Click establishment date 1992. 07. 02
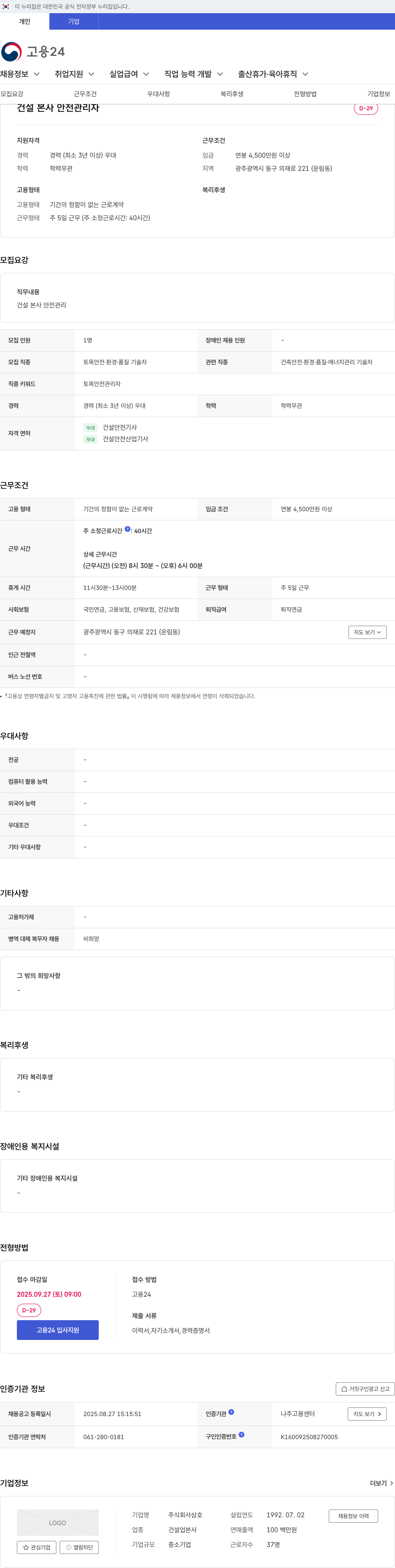The height and width of the screenshot is (1568, 395). pyautogui.click(x=286, y=1515)
